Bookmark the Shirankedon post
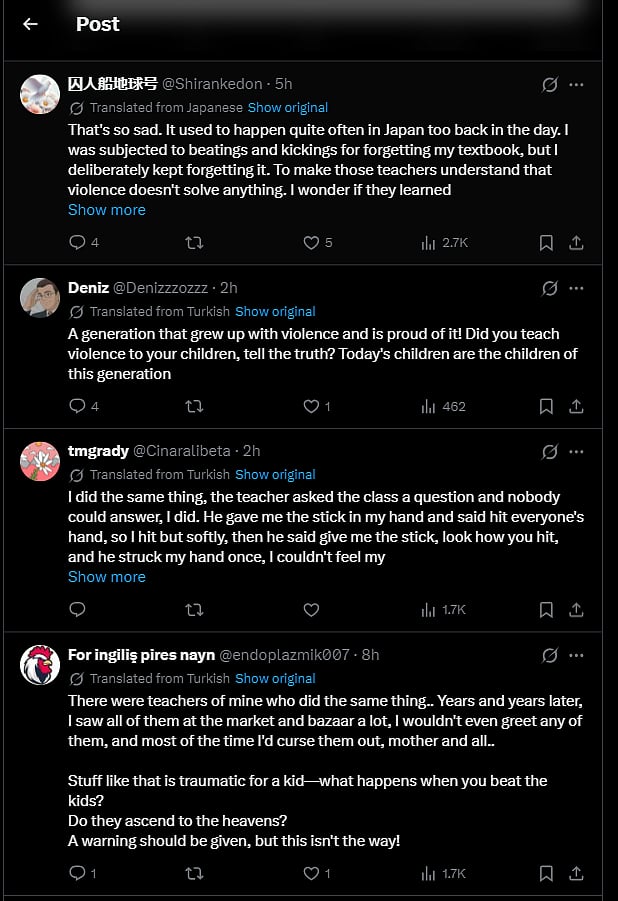This screenshot has width=618, height=901. tap(546, 242)
